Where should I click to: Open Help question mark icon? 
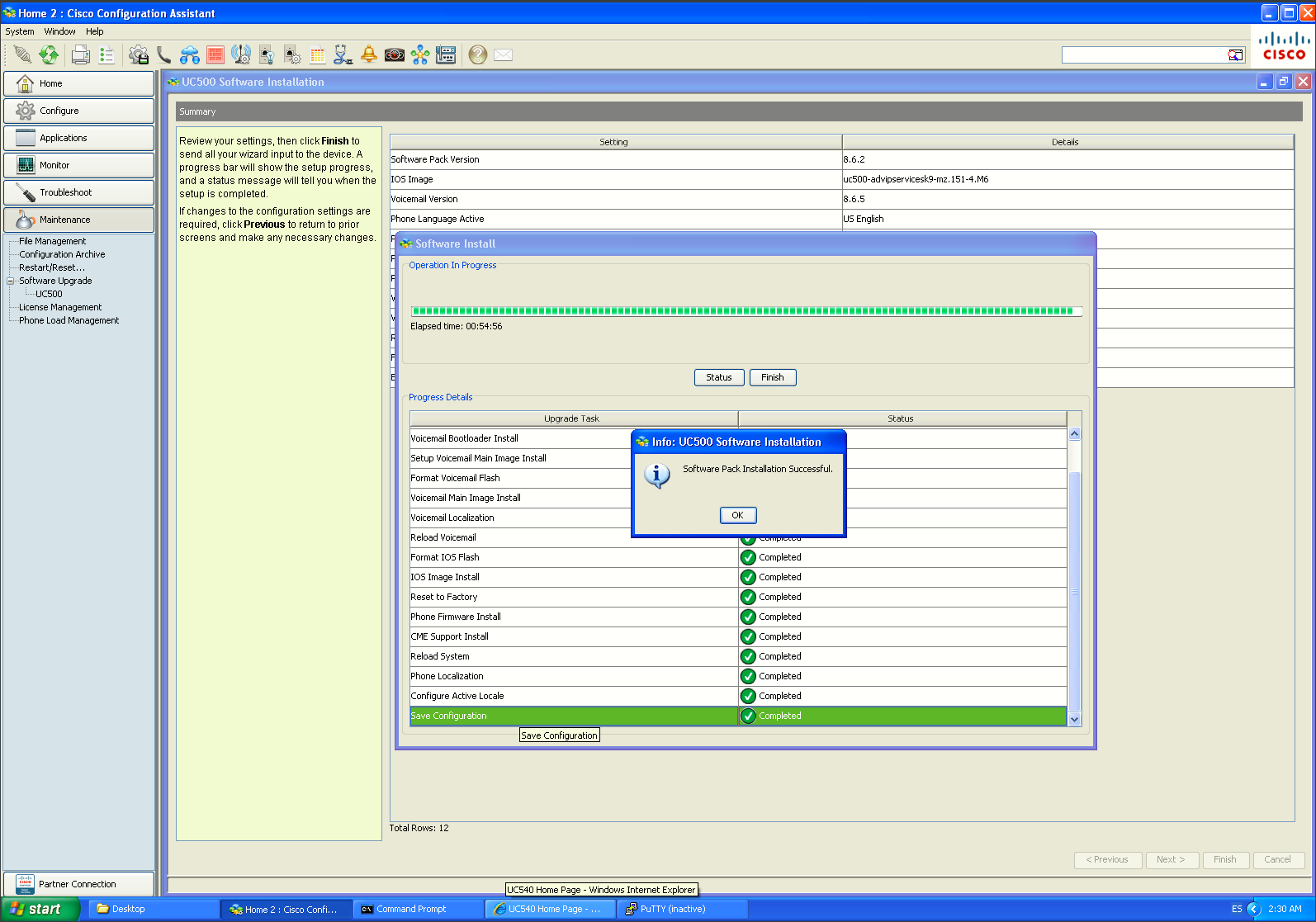pyautogui.click(x=477, y=54)
